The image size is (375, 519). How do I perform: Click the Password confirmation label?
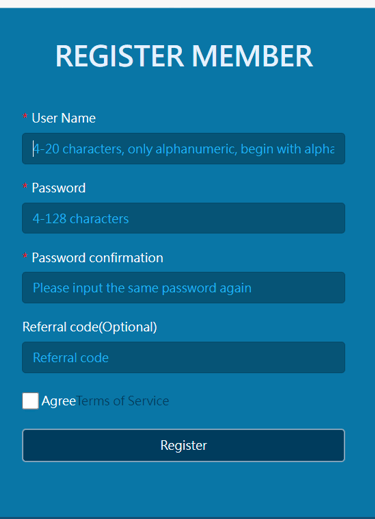pyautogui.click(x=97, y=258)
